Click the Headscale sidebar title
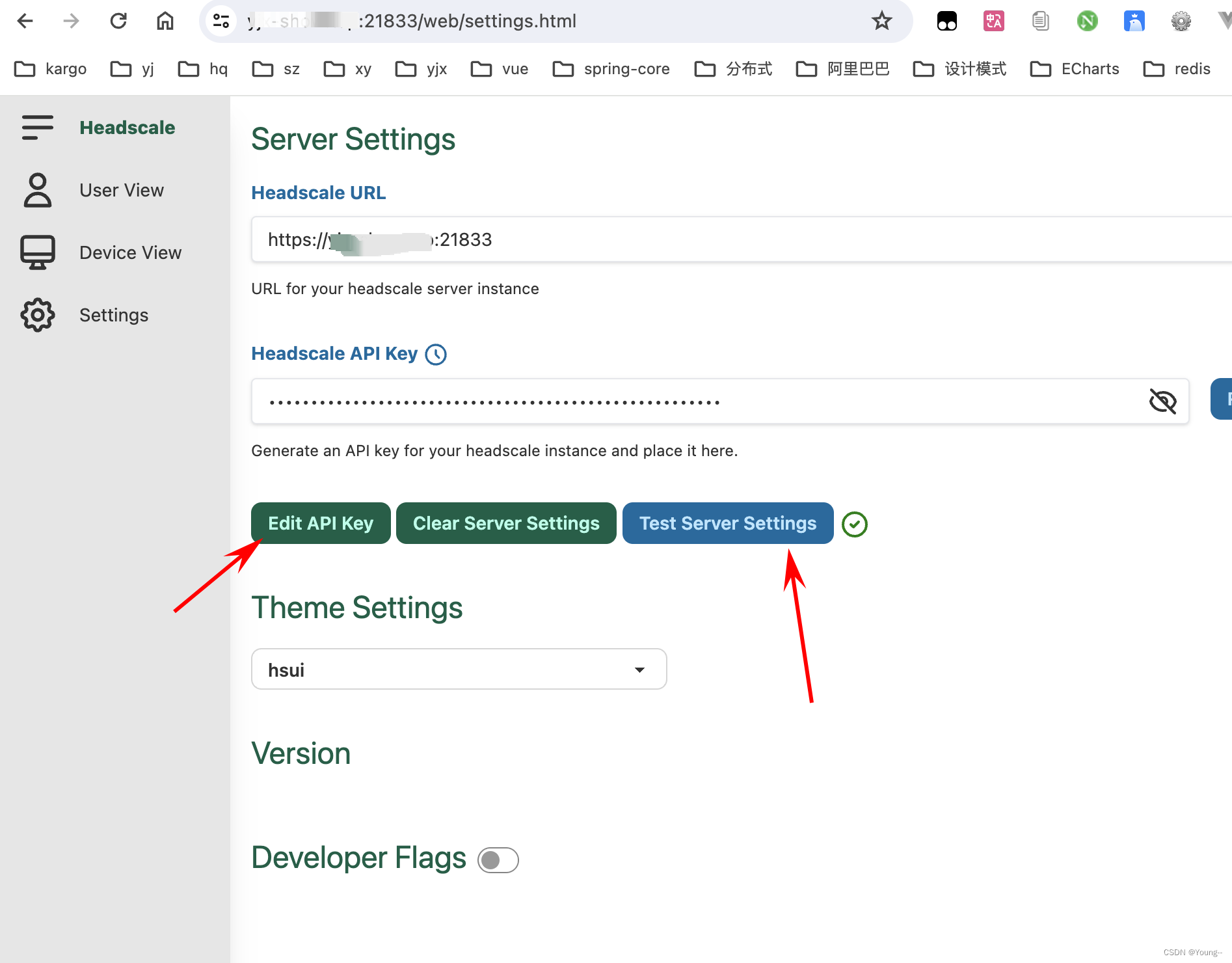 click(127, 128)
